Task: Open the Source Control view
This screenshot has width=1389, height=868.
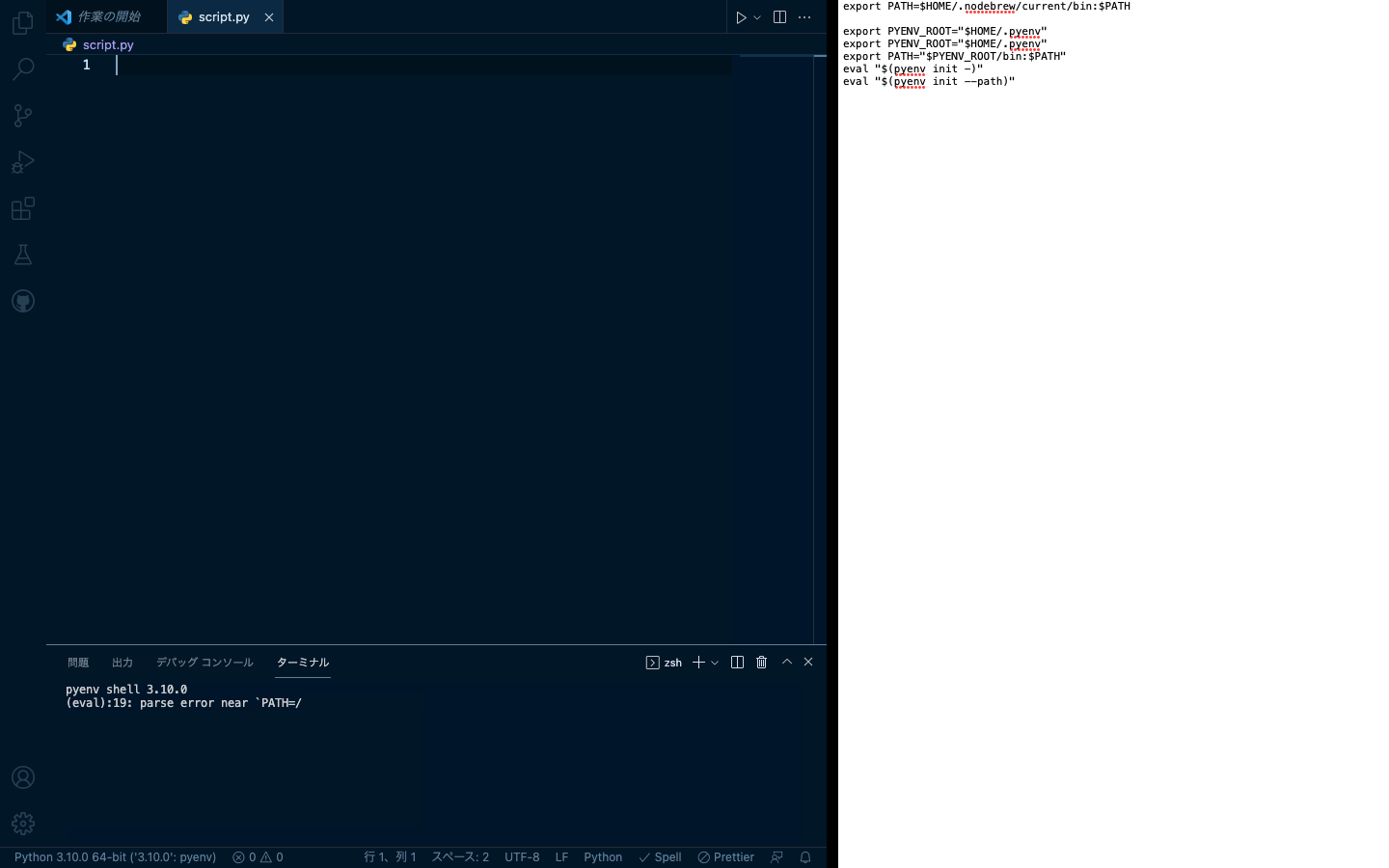Action: [23, 116]
